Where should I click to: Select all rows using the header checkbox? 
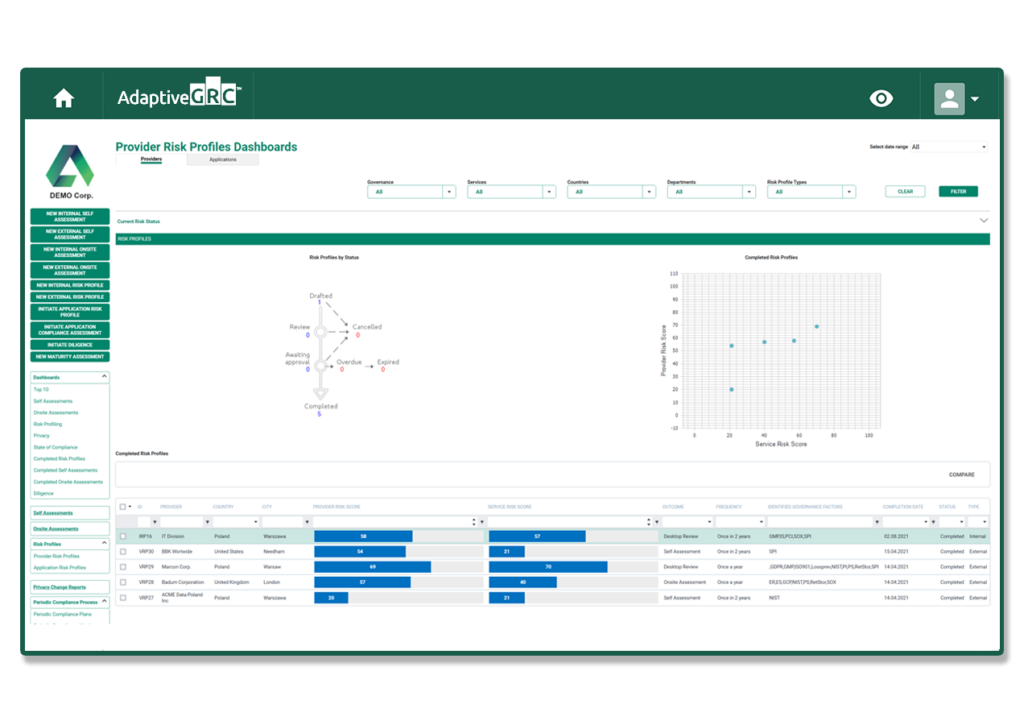pos(123,507)
